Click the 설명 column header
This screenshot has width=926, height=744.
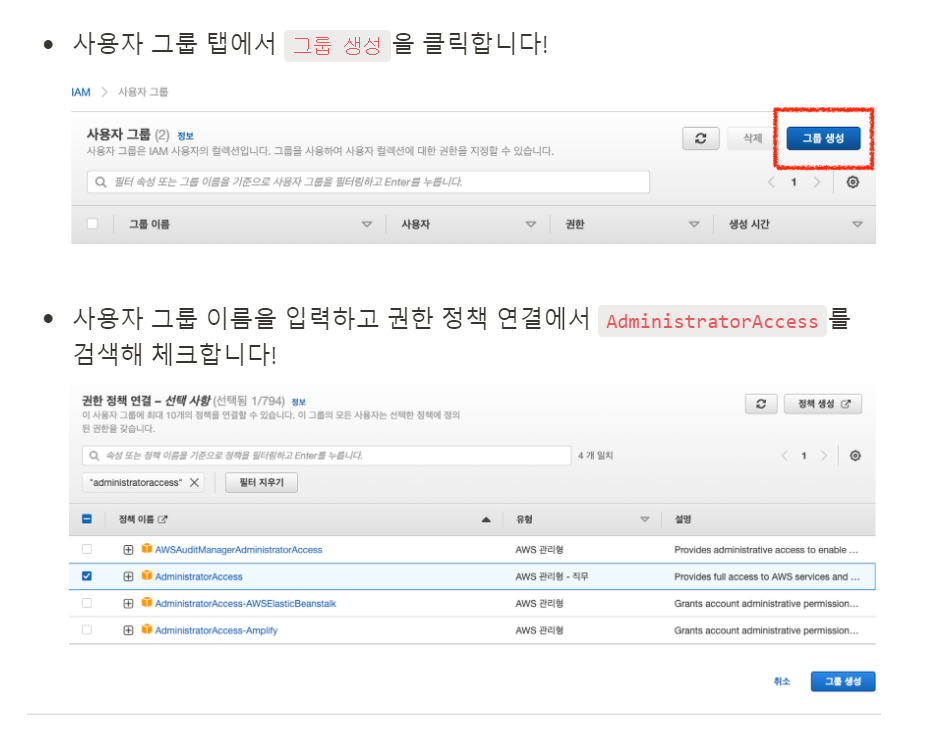coord(683,519)
